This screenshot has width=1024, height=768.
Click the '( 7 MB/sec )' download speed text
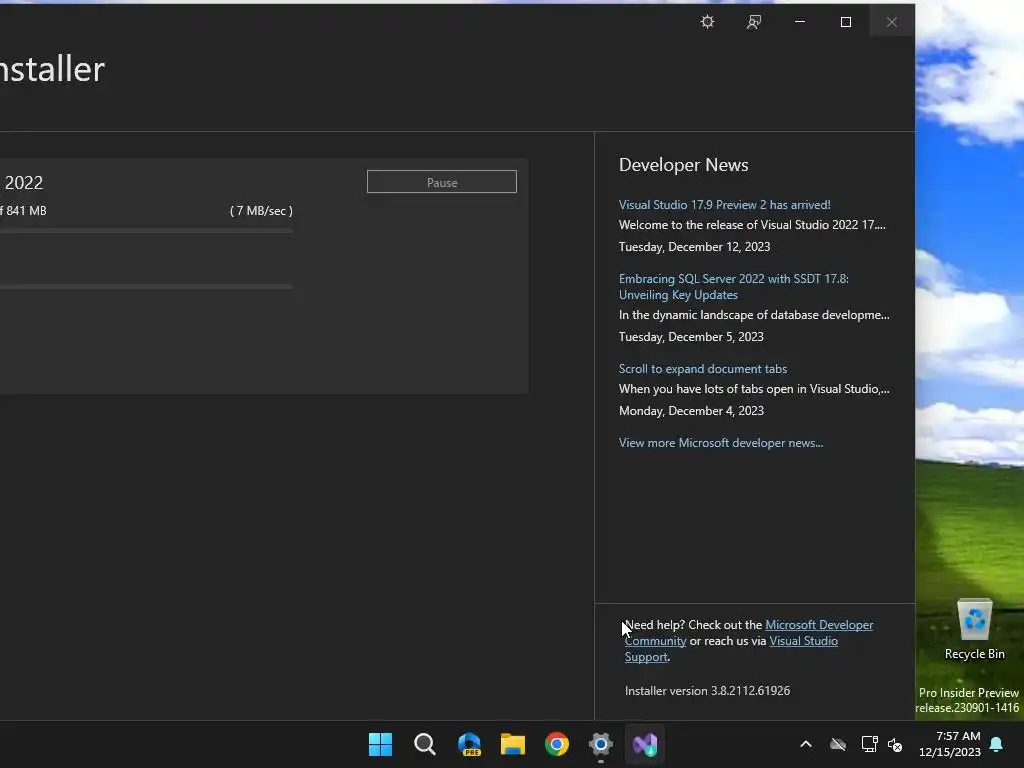[x=261, y=211]
